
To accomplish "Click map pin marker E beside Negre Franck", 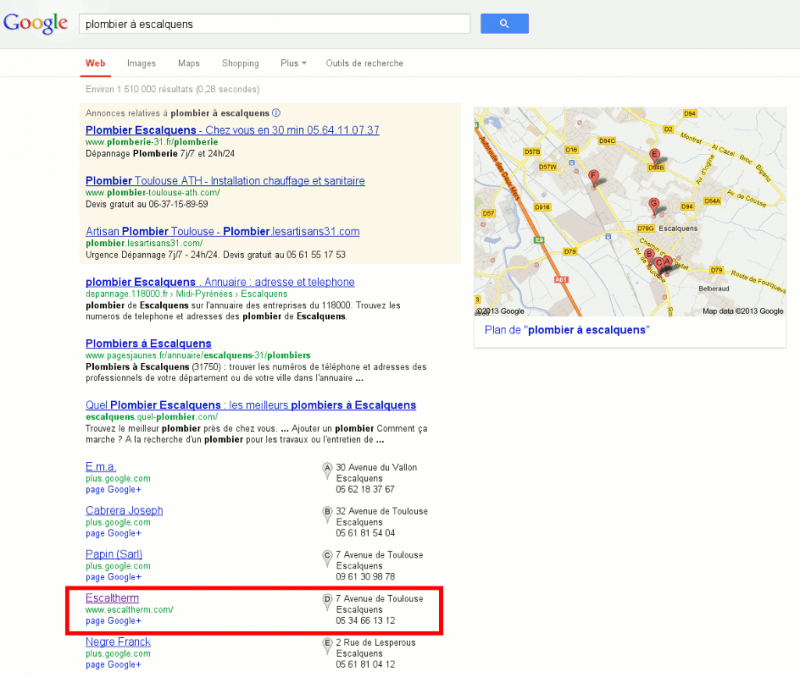I will coord(327,645).
